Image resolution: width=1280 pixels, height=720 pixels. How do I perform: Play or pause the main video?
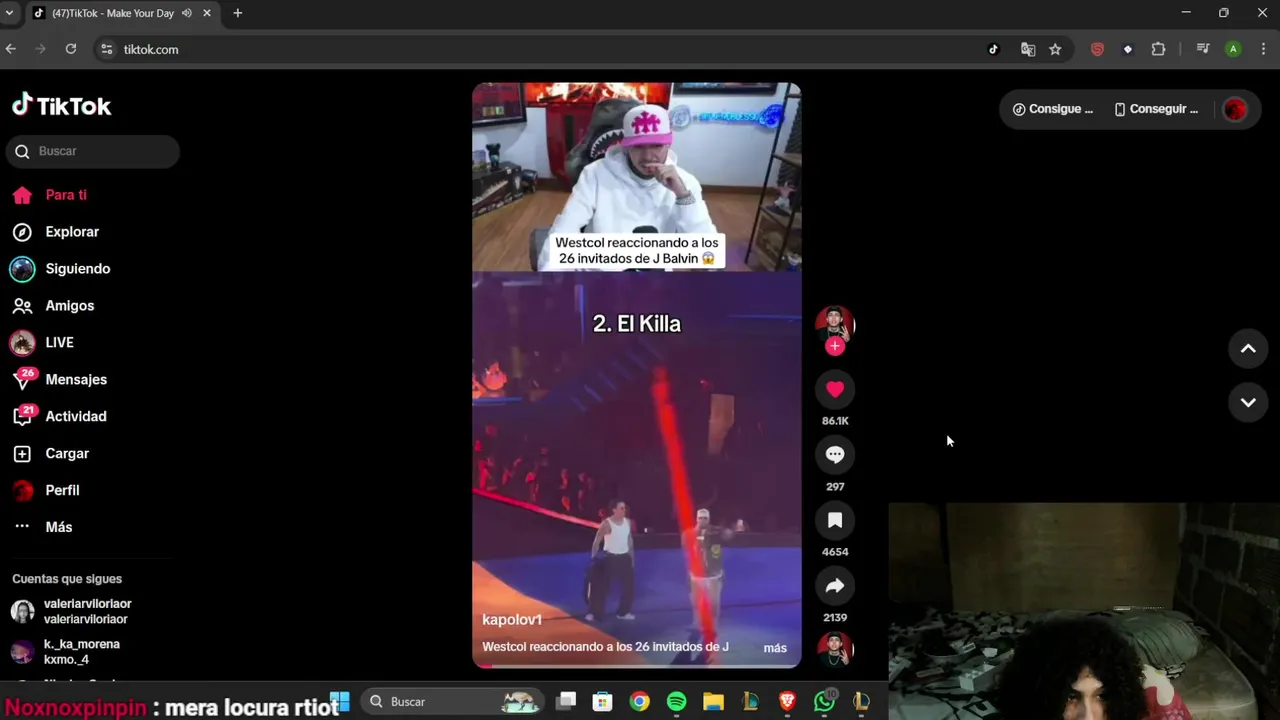(637, 375)
